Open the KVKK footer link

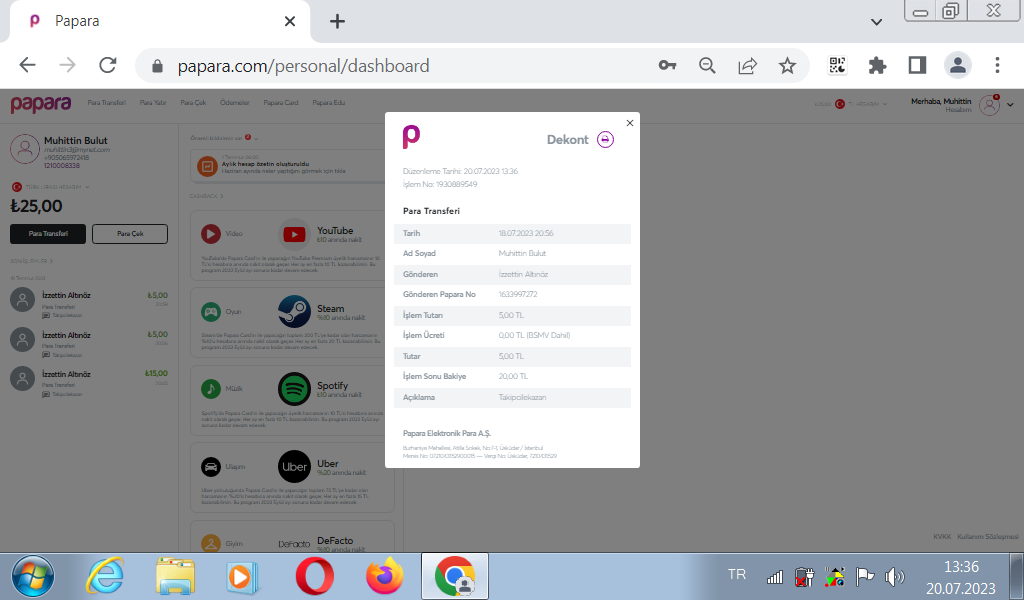point(942,537)
